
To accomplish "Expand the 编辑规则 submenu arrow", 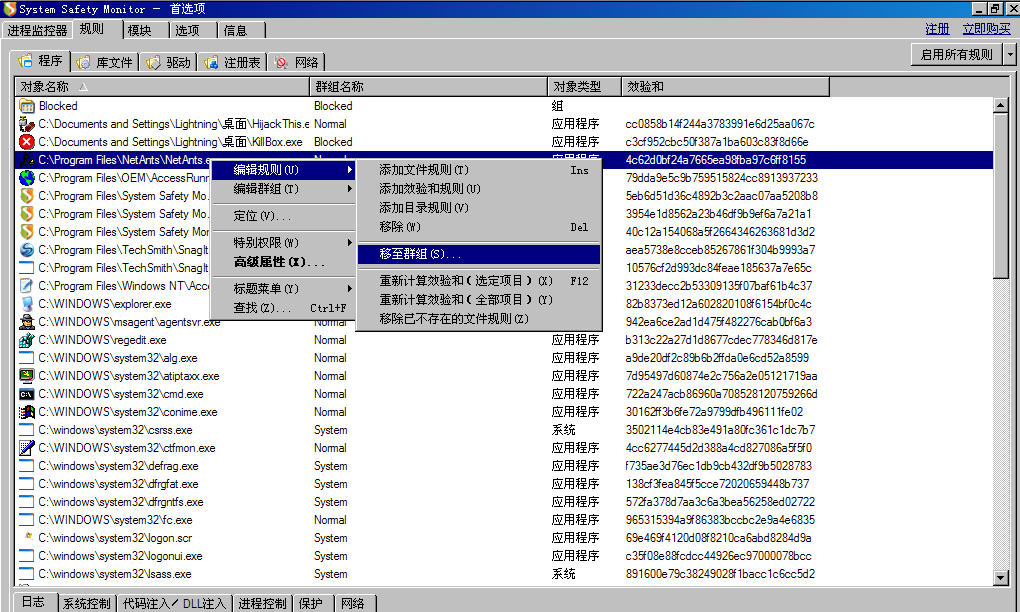I will pos(350,170).
